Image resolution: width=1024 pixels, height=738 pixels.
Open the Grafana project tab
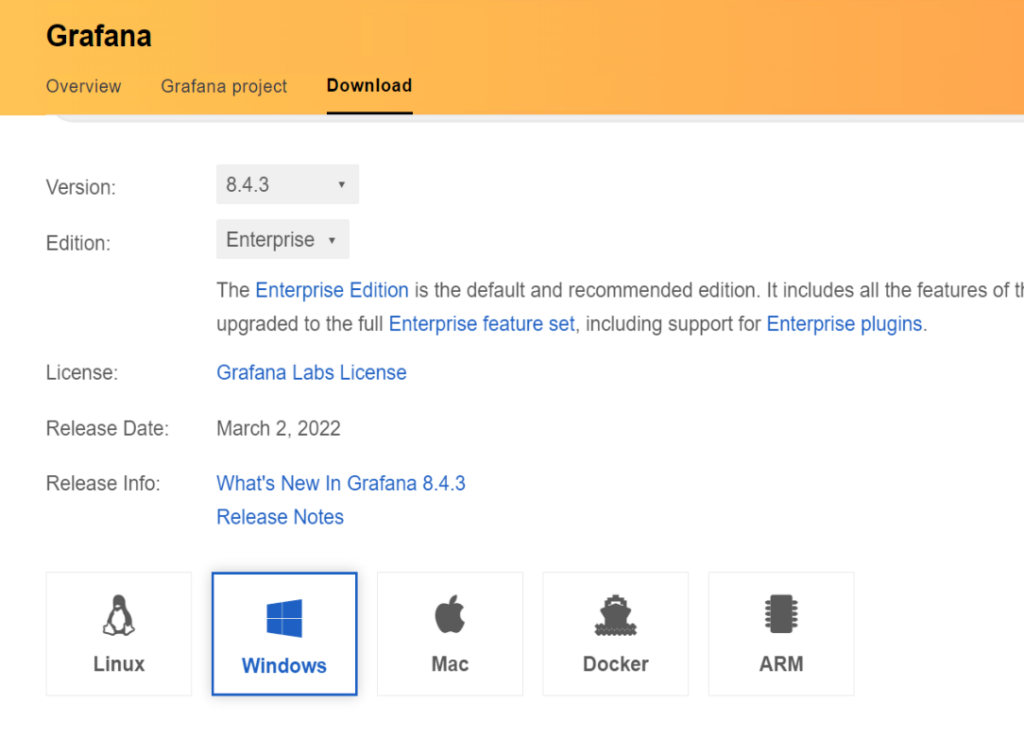click(224, 86)
